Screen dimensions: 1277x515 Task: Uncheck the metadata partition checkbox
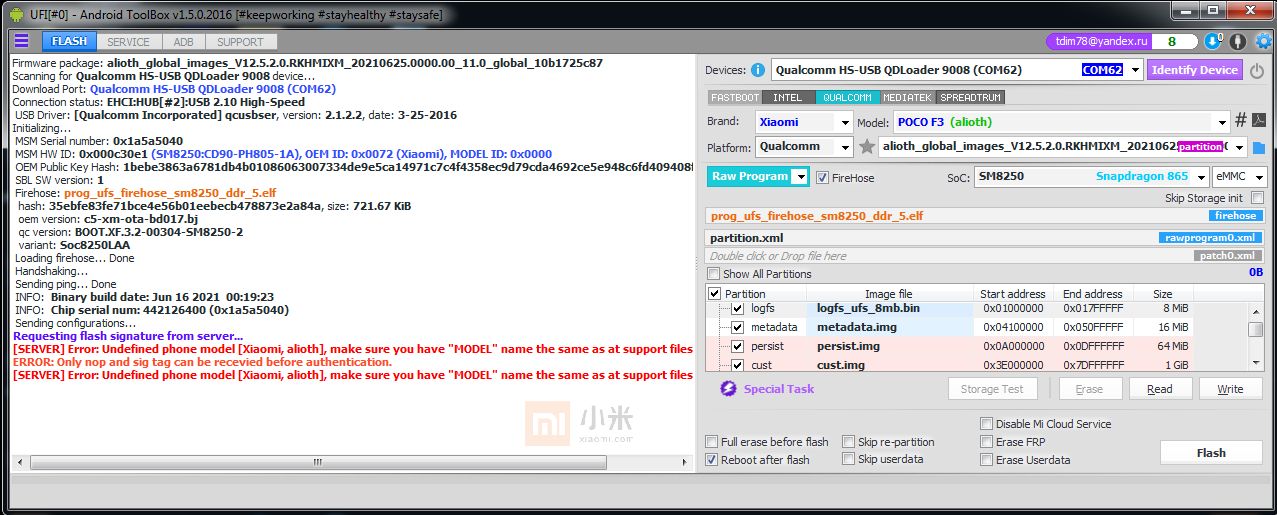pyautogui.click(x=738, y=327)
